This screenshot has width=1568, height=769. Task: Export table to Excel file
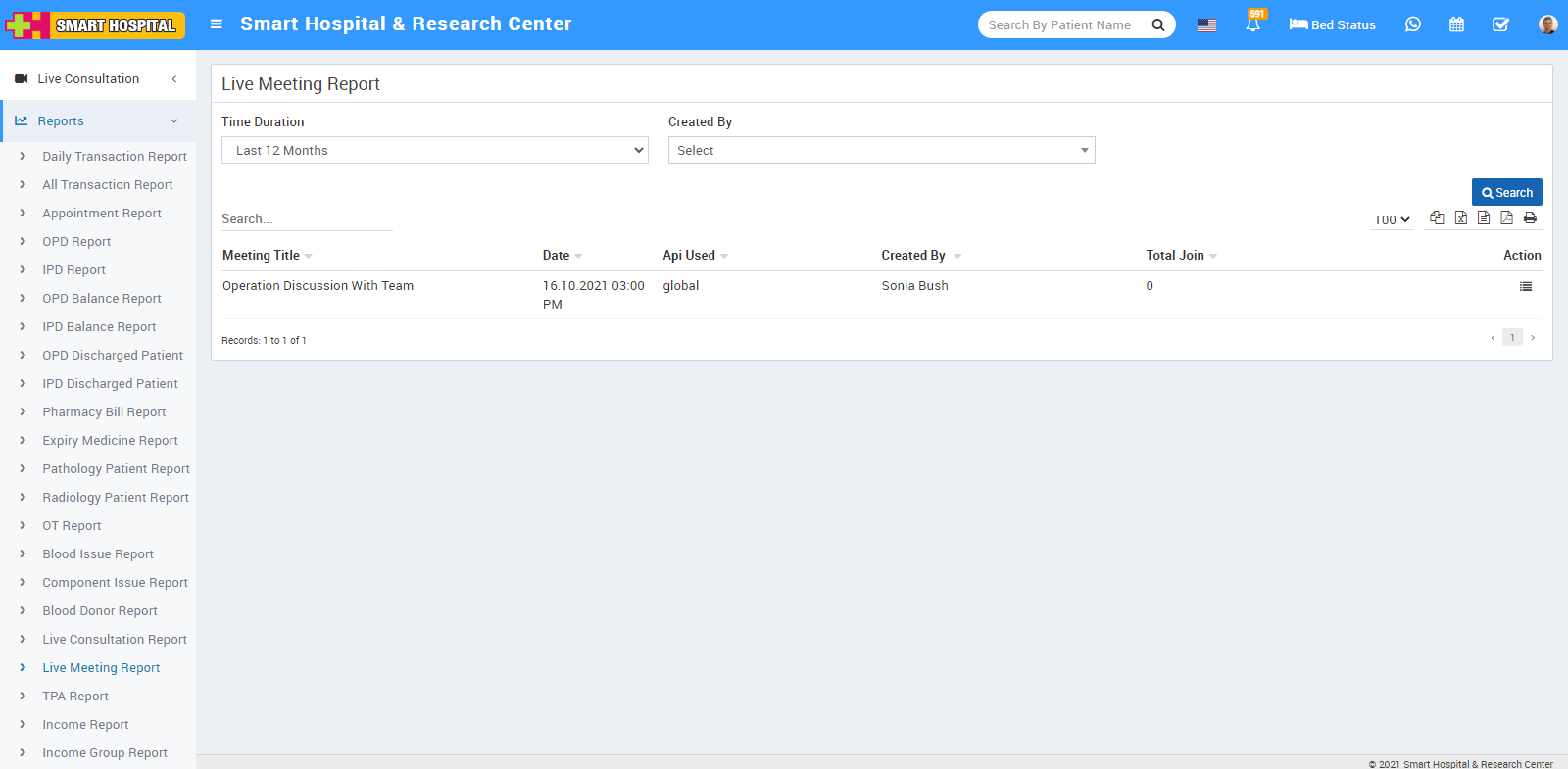tap(1460, 217)
